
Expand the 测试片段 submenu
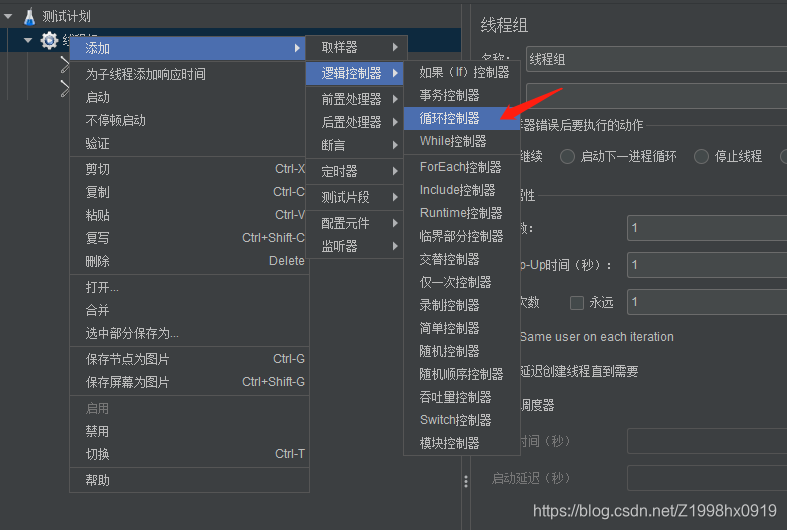click(355, 197)
